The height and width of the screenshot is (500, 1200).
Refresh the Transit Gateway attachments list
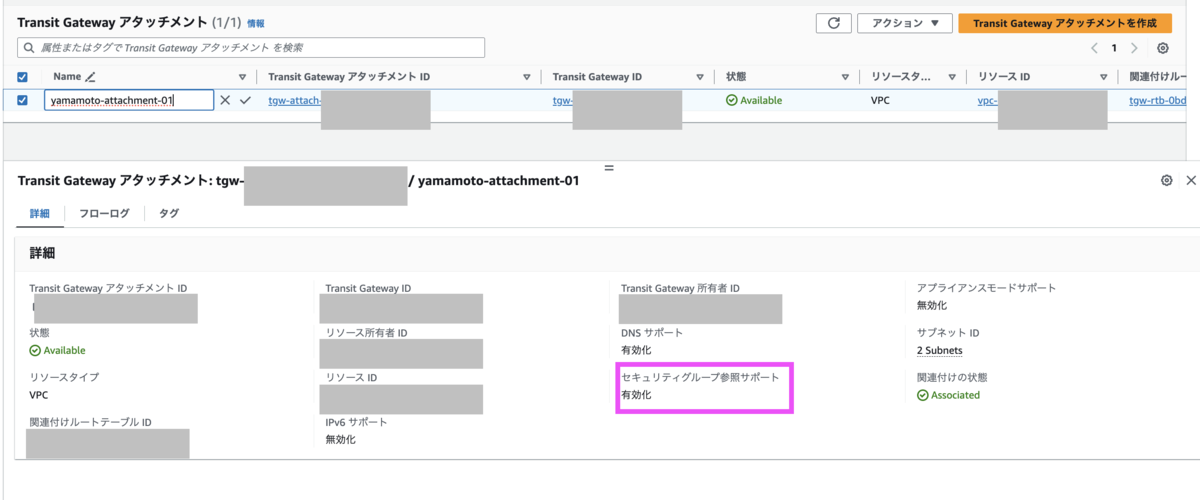(x=833, y=23)
